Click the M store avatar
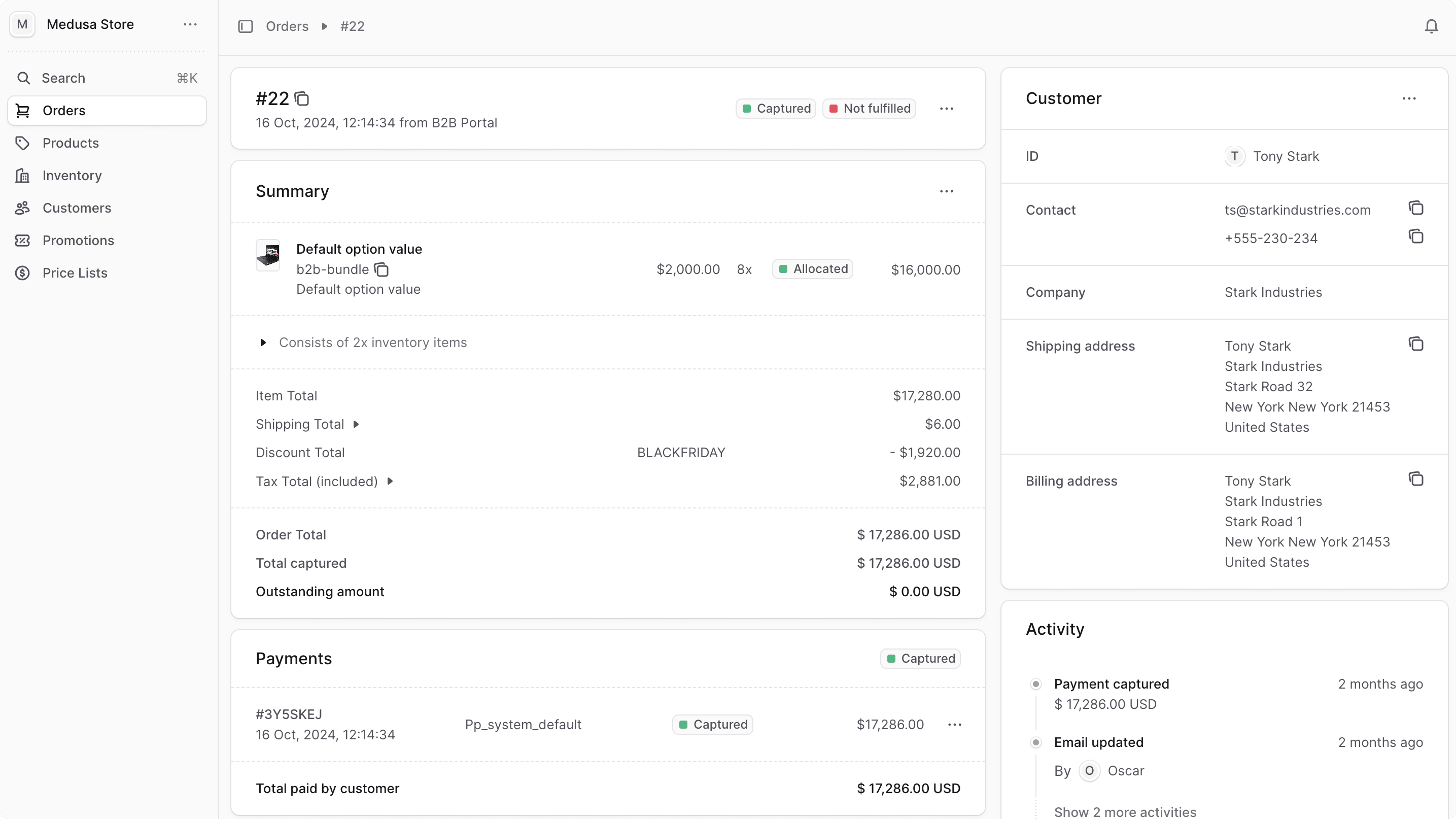 [x=23, y=24]
